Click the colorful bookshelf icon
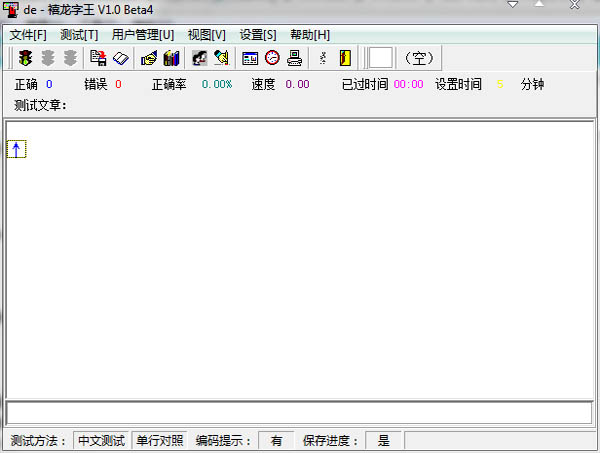Viewport: 600px width, 453px height. pos(171,59)
